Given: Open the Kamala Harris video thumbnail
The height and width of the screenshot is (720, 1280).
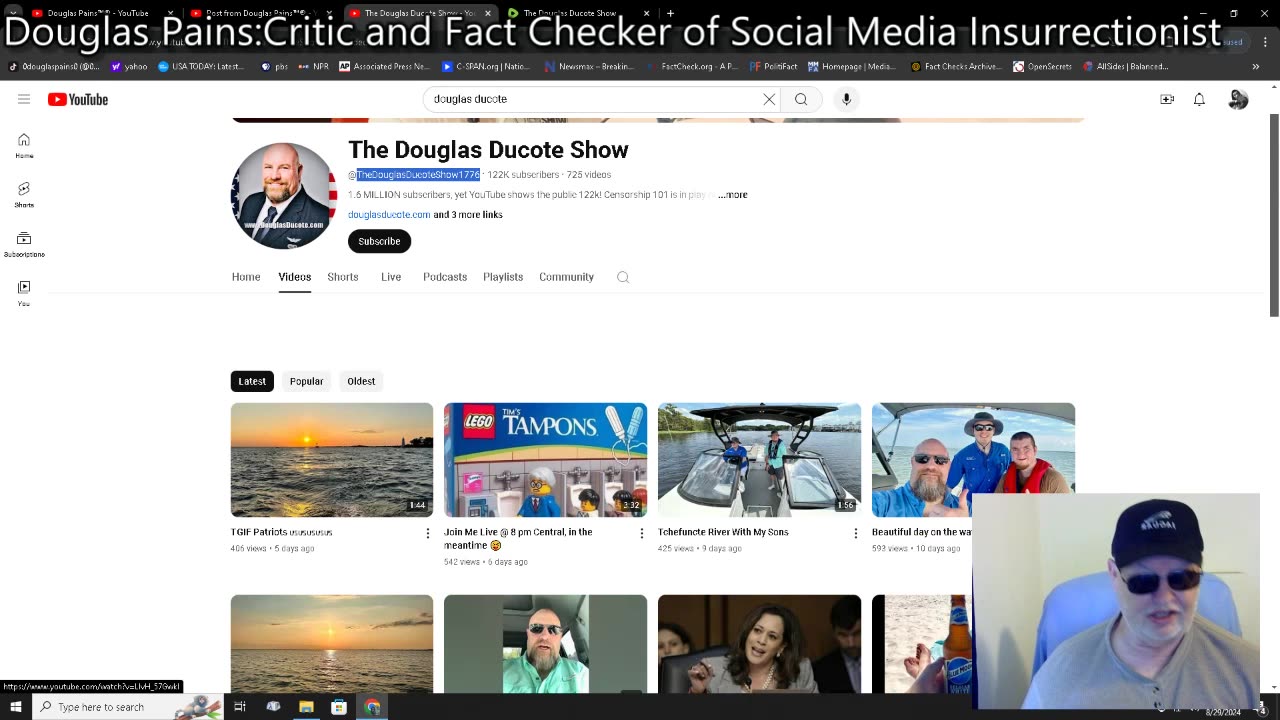Looking at the screenshot, I should 759,643.
